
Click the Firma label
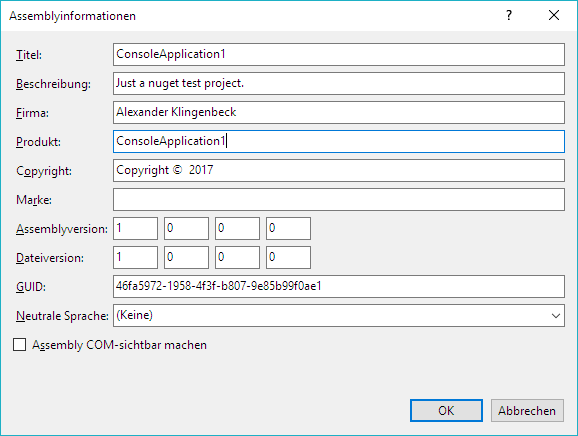click(32, 113)
